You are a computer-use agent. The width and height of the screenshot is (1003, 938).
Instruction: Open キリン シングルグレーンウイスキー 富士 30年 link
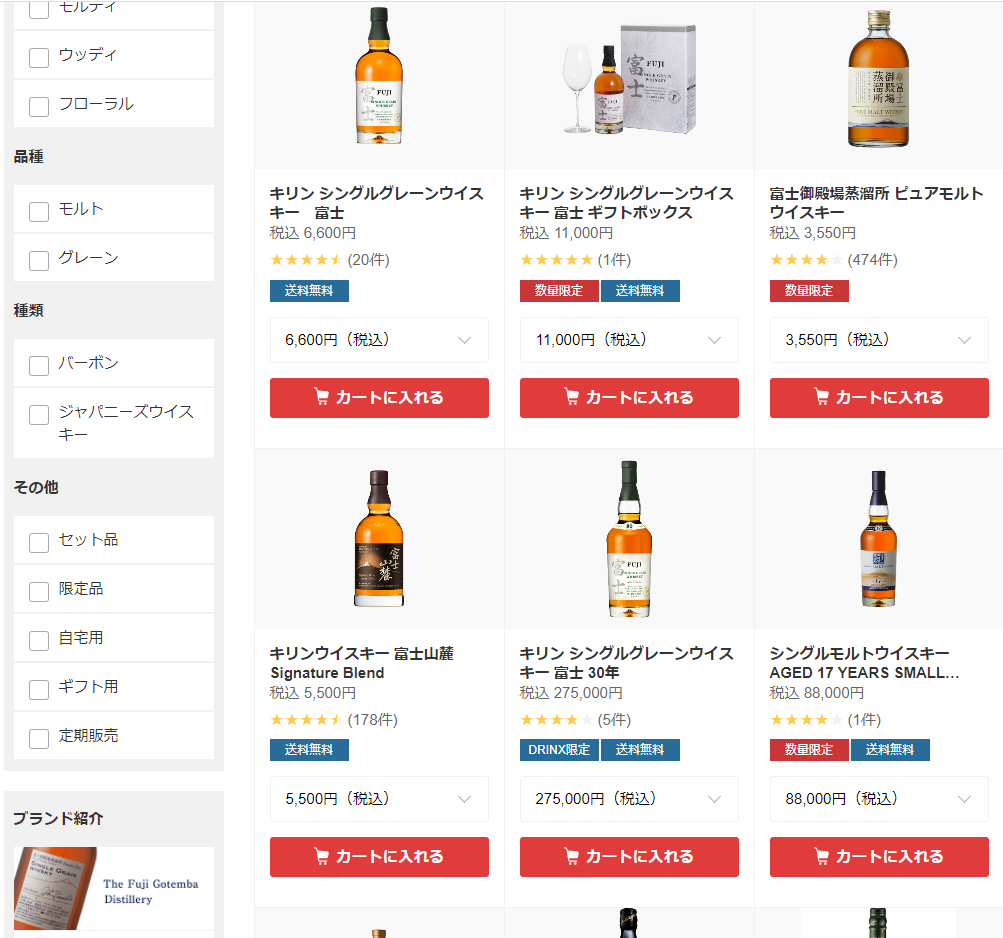click(626, 662)
